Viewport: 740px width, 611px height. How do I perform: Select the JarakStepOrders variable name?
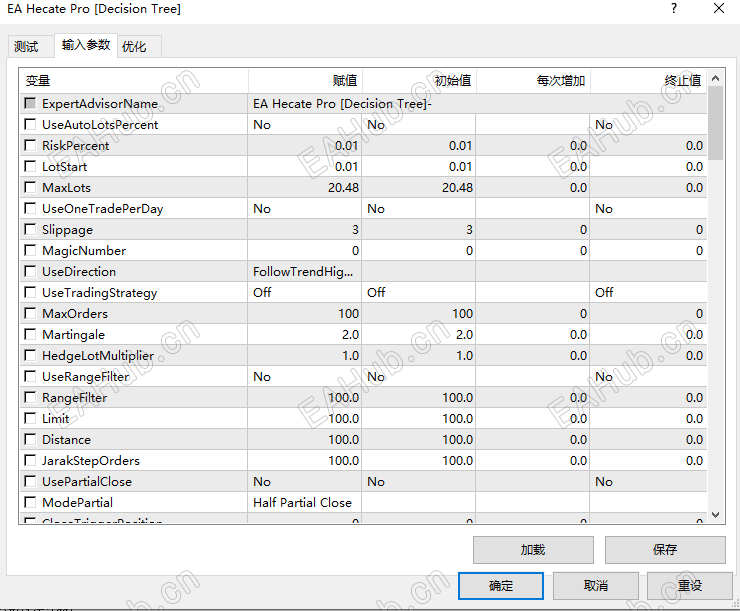point(91,460)
